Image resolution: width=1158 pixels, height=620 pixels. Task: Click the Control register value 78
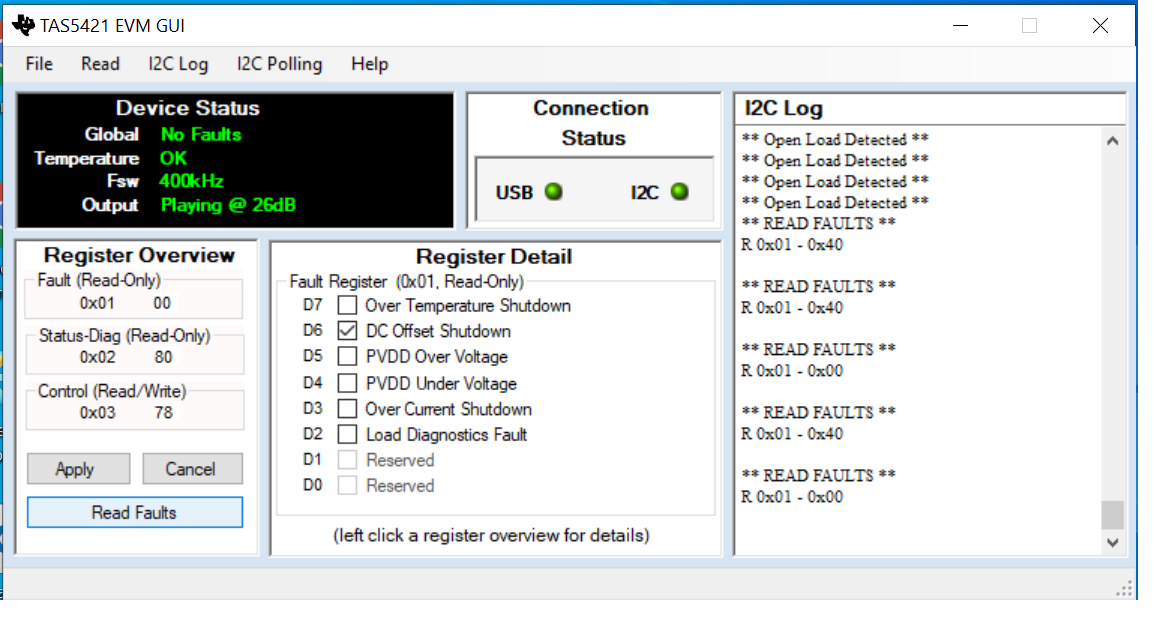click(163, 413)
